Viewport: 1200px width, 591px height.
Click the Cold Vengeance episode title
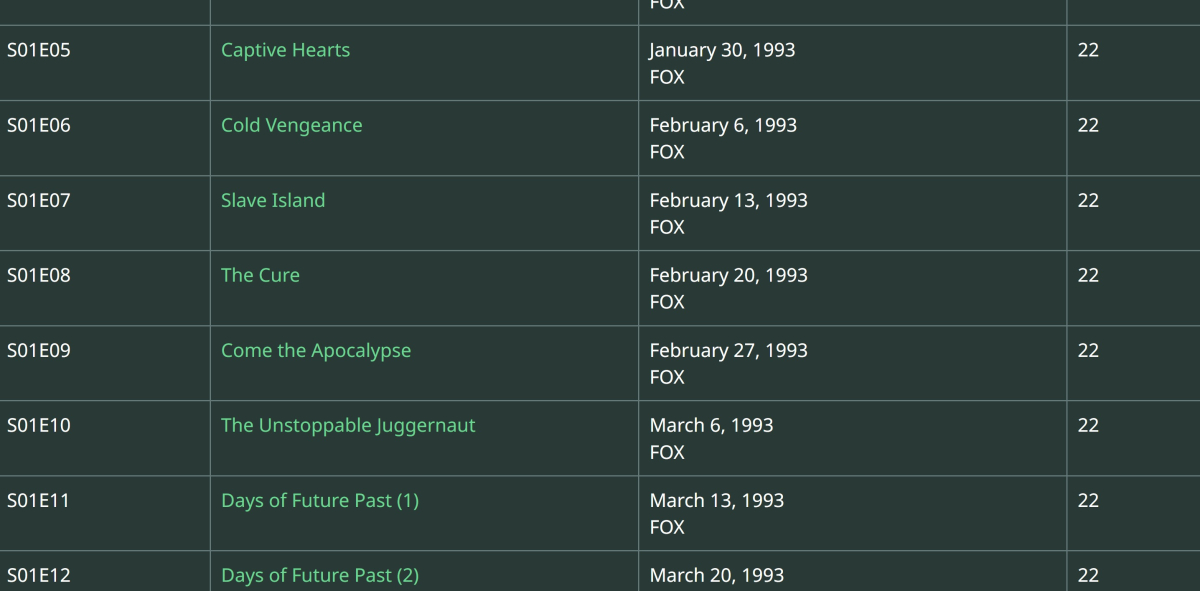coord(291,125)
